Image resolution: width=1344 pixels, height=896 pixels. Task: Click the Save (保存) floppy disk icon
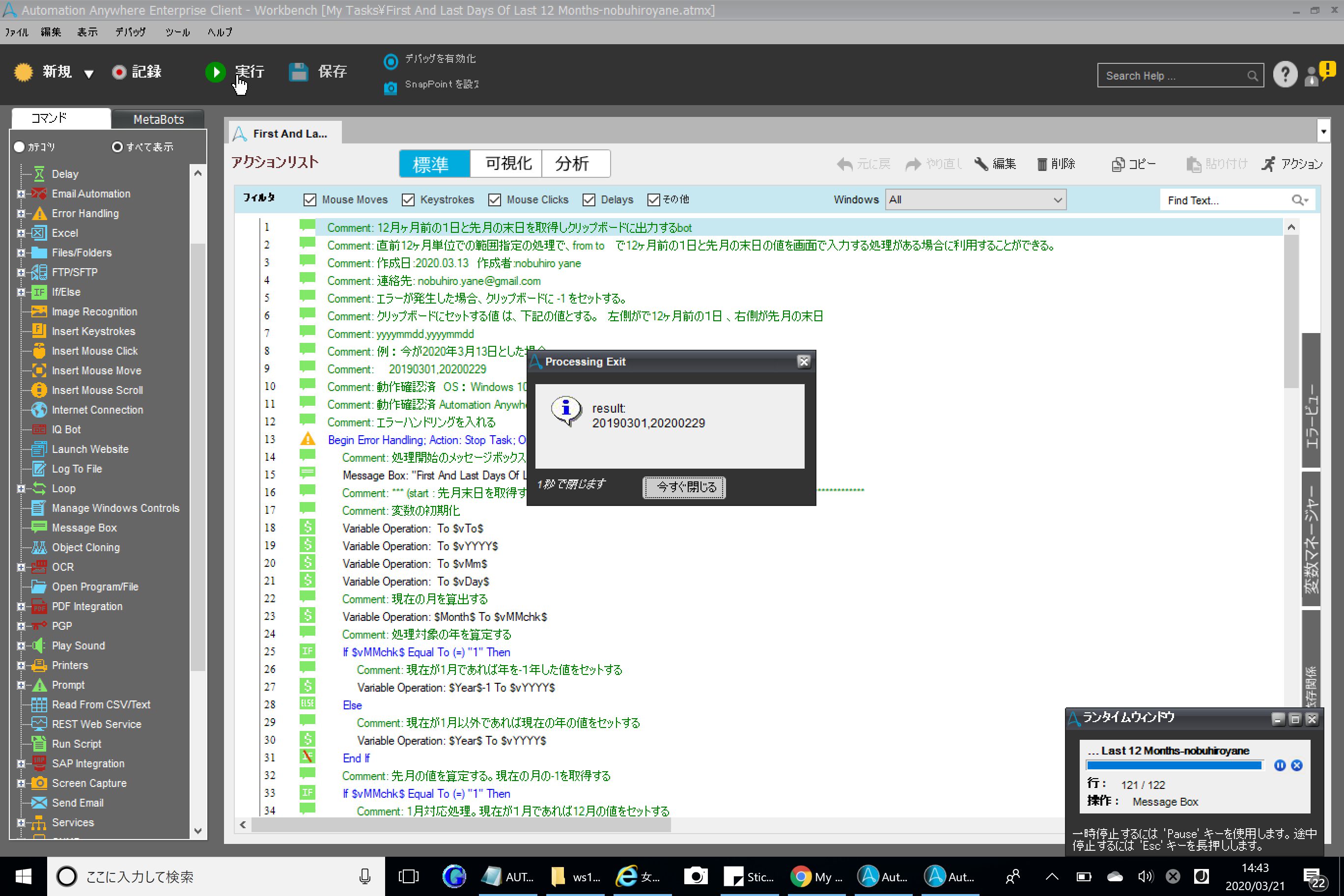coord(298,72)
